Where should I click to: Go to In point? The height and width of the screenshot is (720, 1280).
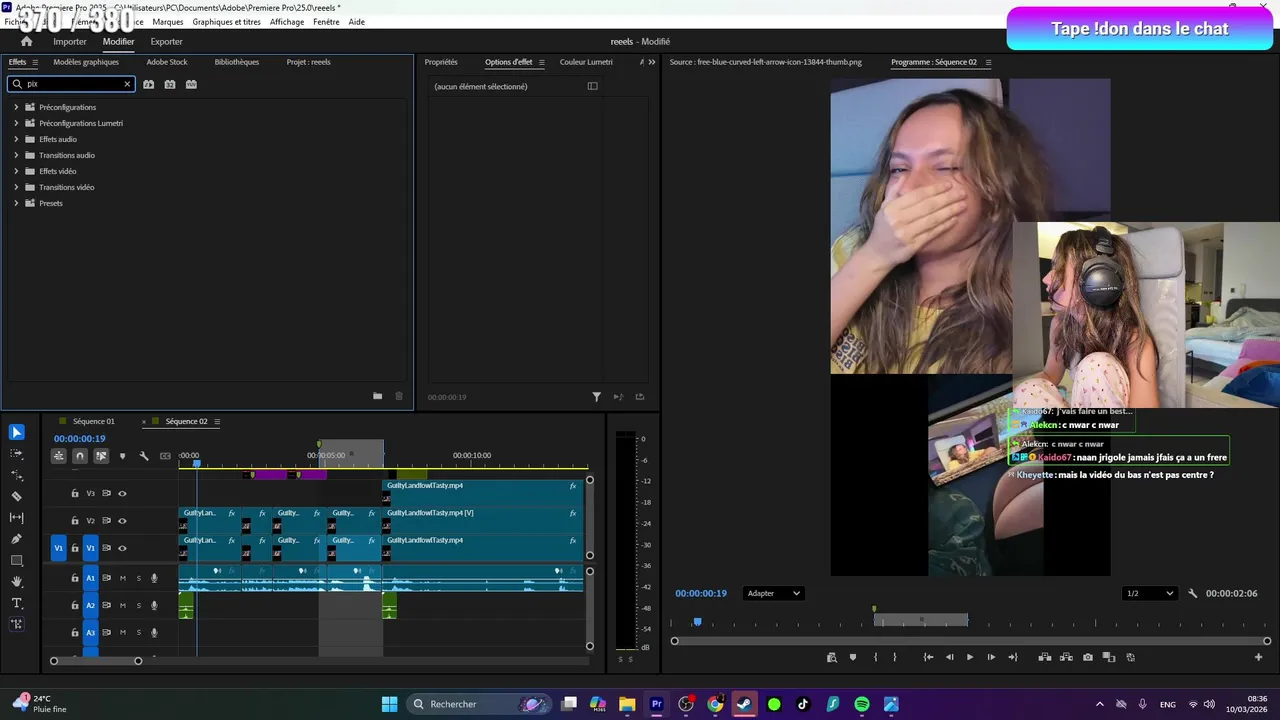[x=928, y=657]
